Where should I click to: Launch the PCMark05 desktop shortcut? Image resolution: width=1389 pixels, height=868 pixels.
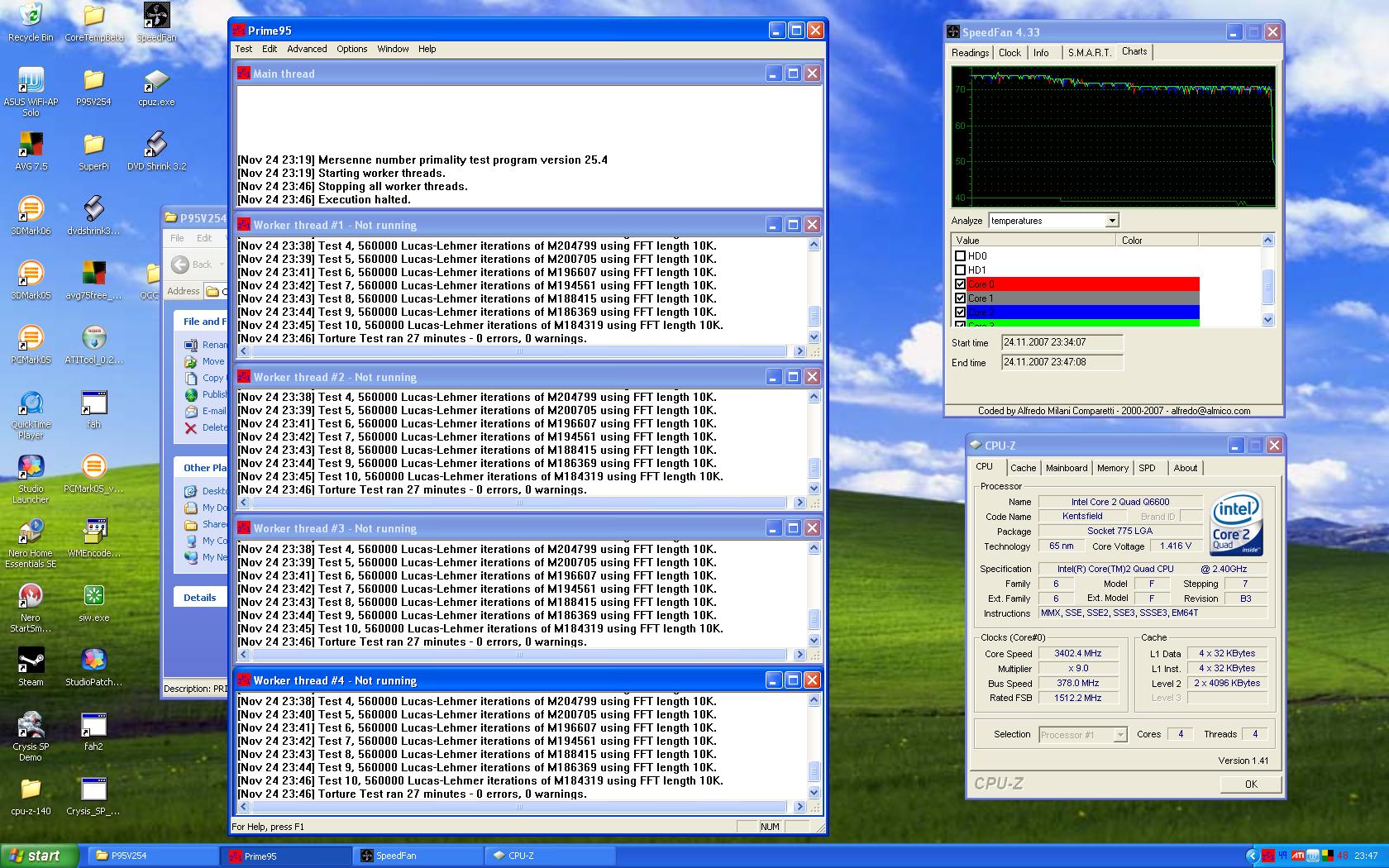click(x=31, y=345)
